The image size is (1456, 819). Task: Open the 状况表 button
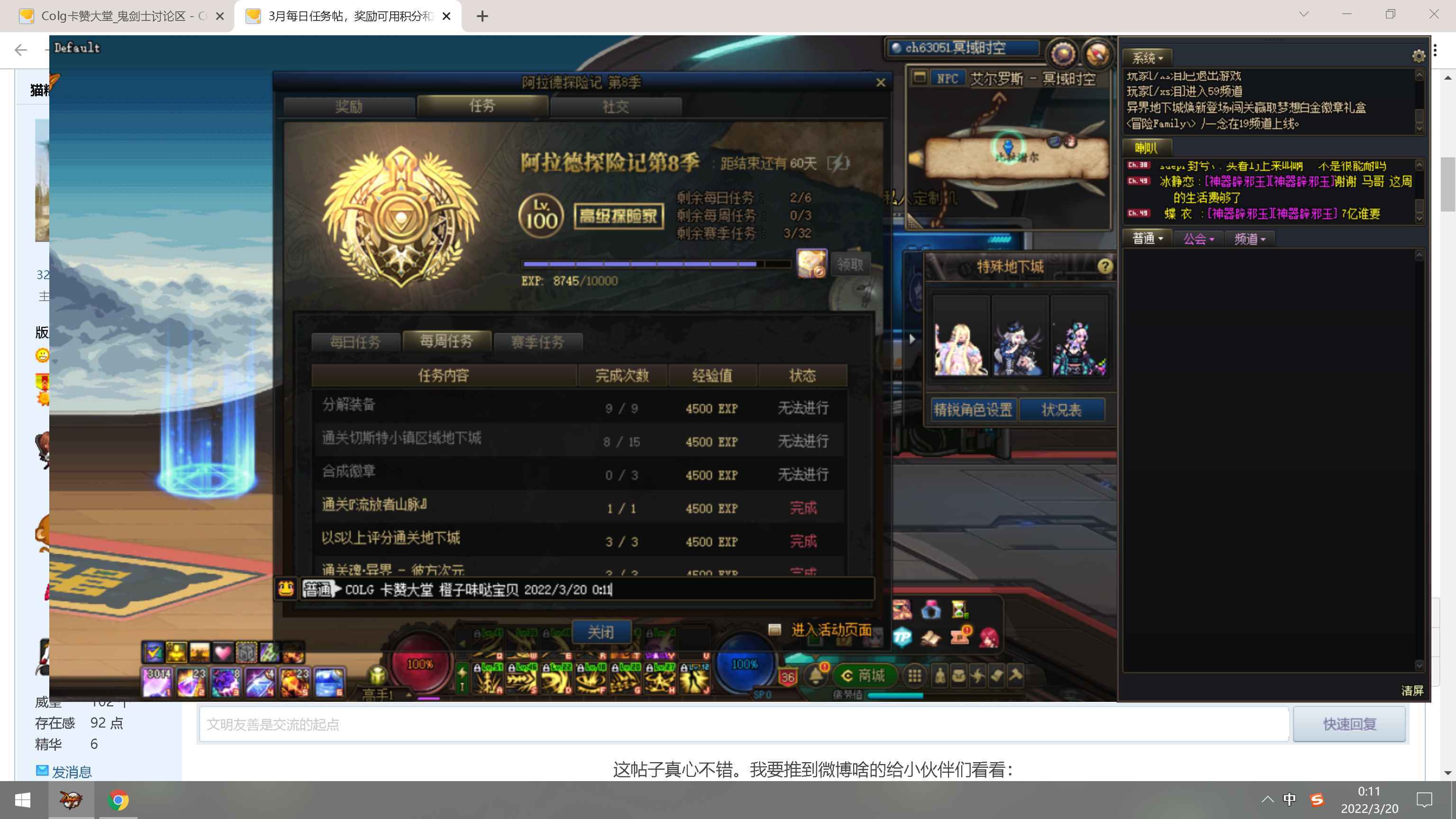coord(1062,410)
